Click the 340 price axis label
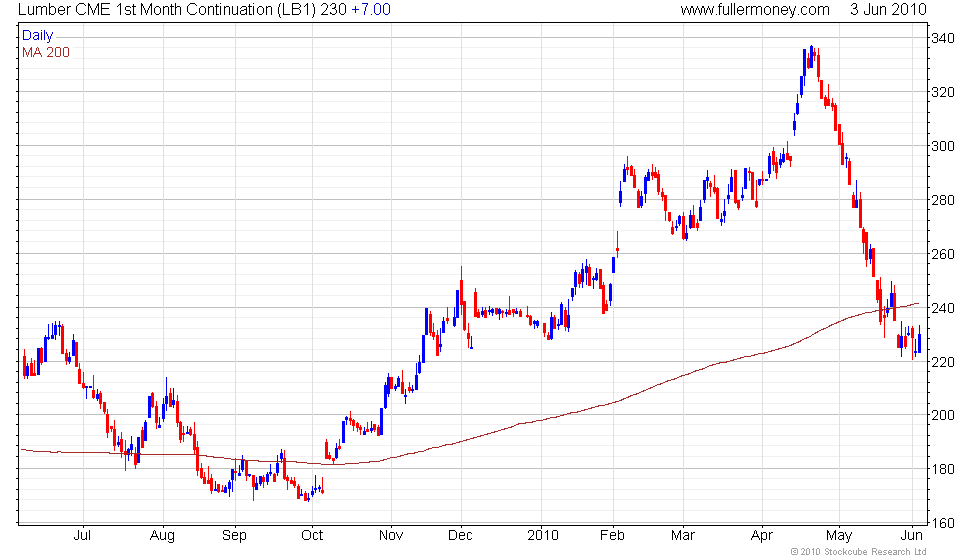This screenshot has width=980, height=560. click(943, 38)
